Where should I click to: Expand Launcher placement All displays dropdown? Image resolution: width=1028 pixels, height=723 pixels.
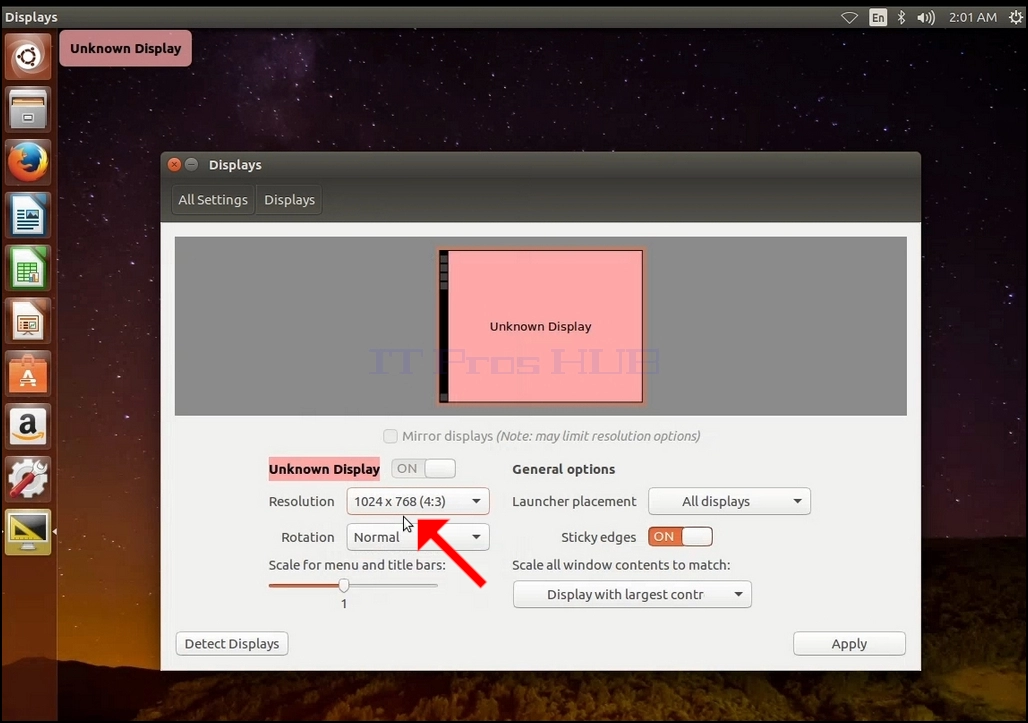[729, 501]
